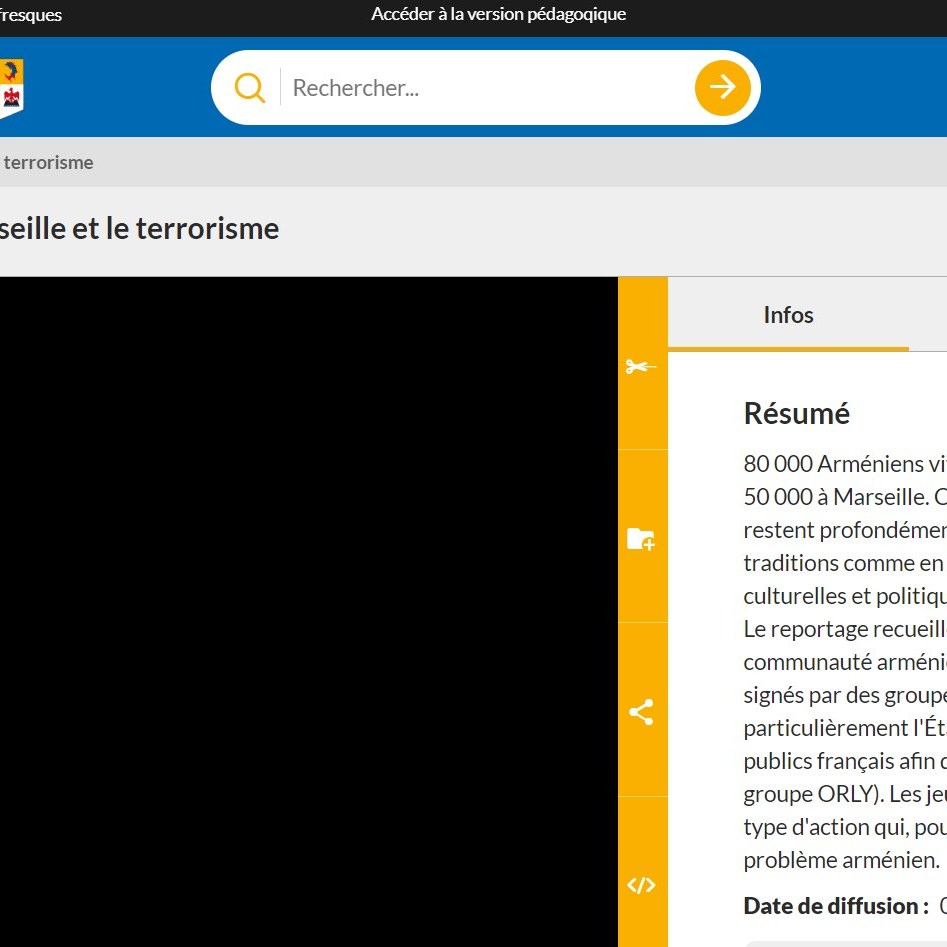The width and height of the screenshot is (947, 947).
Task: Click text line '50 000 à Marseille'
Action: click(x=845, y=497)
